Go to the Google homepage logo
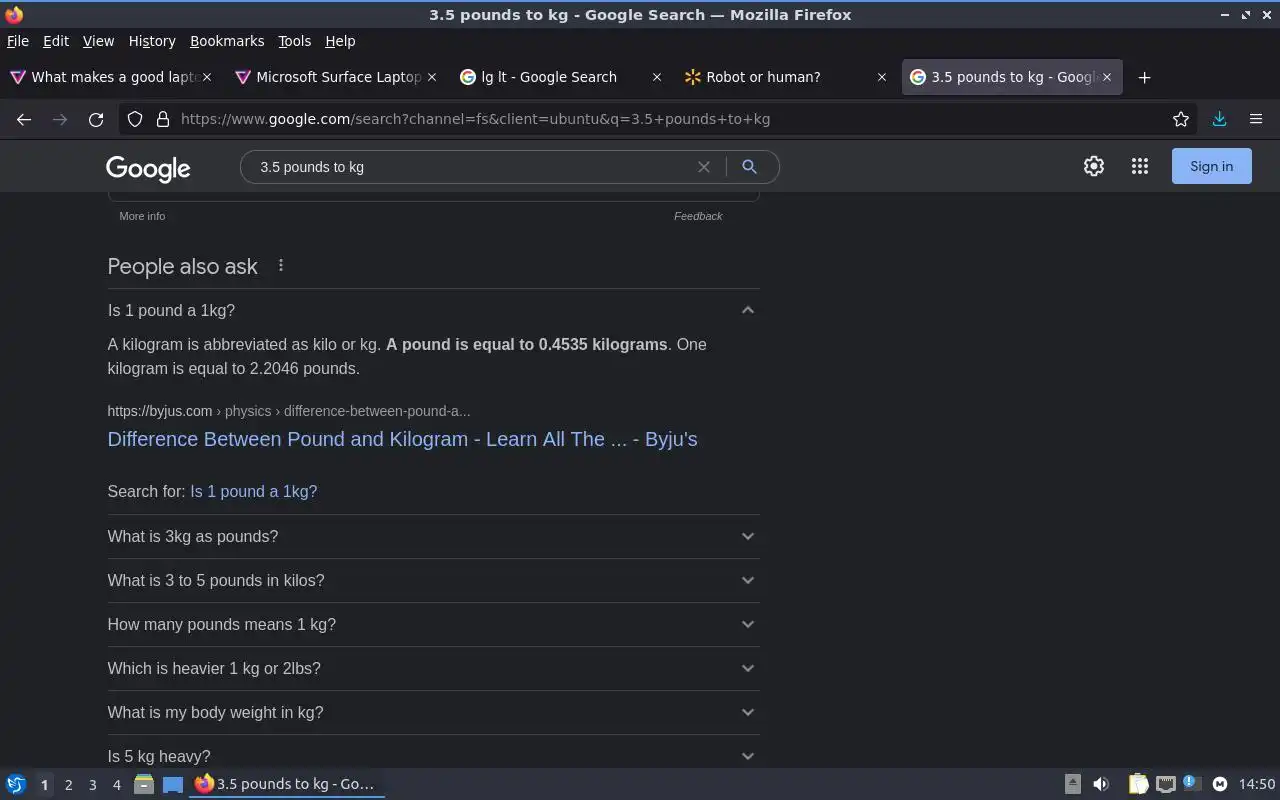This screenshot has height=800, width=1280. (148, 168)
